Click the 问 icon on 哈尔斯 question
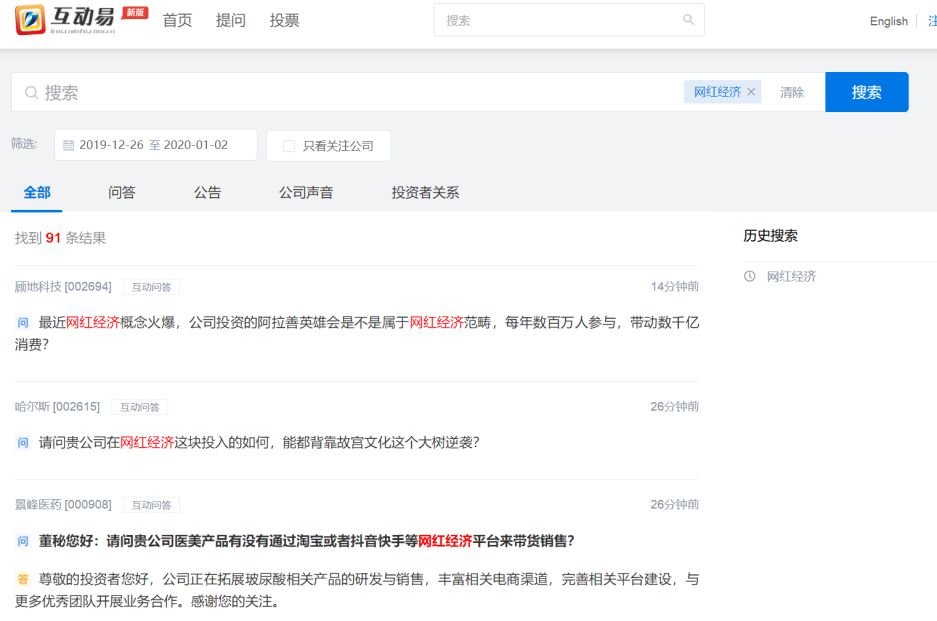This screenshot has width=937, height=621. pyautogui.click(x=23, y=442)
